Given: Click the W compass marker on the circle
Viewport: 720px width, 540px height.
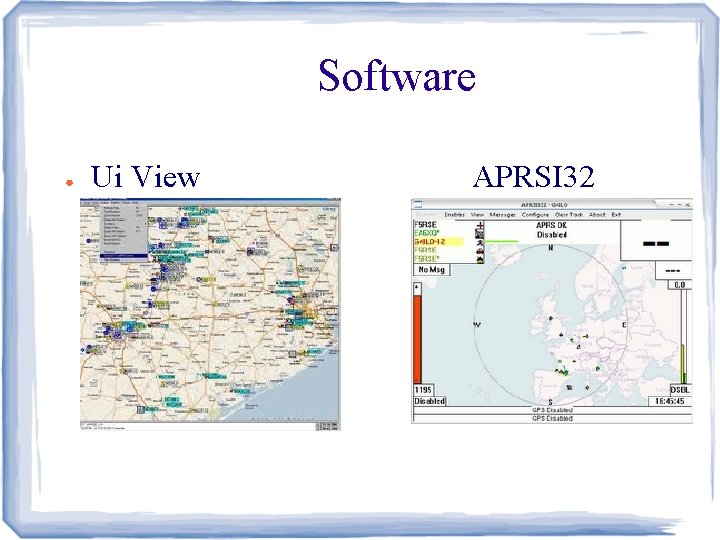Looking at the screenshot, I should pos(477,325).
